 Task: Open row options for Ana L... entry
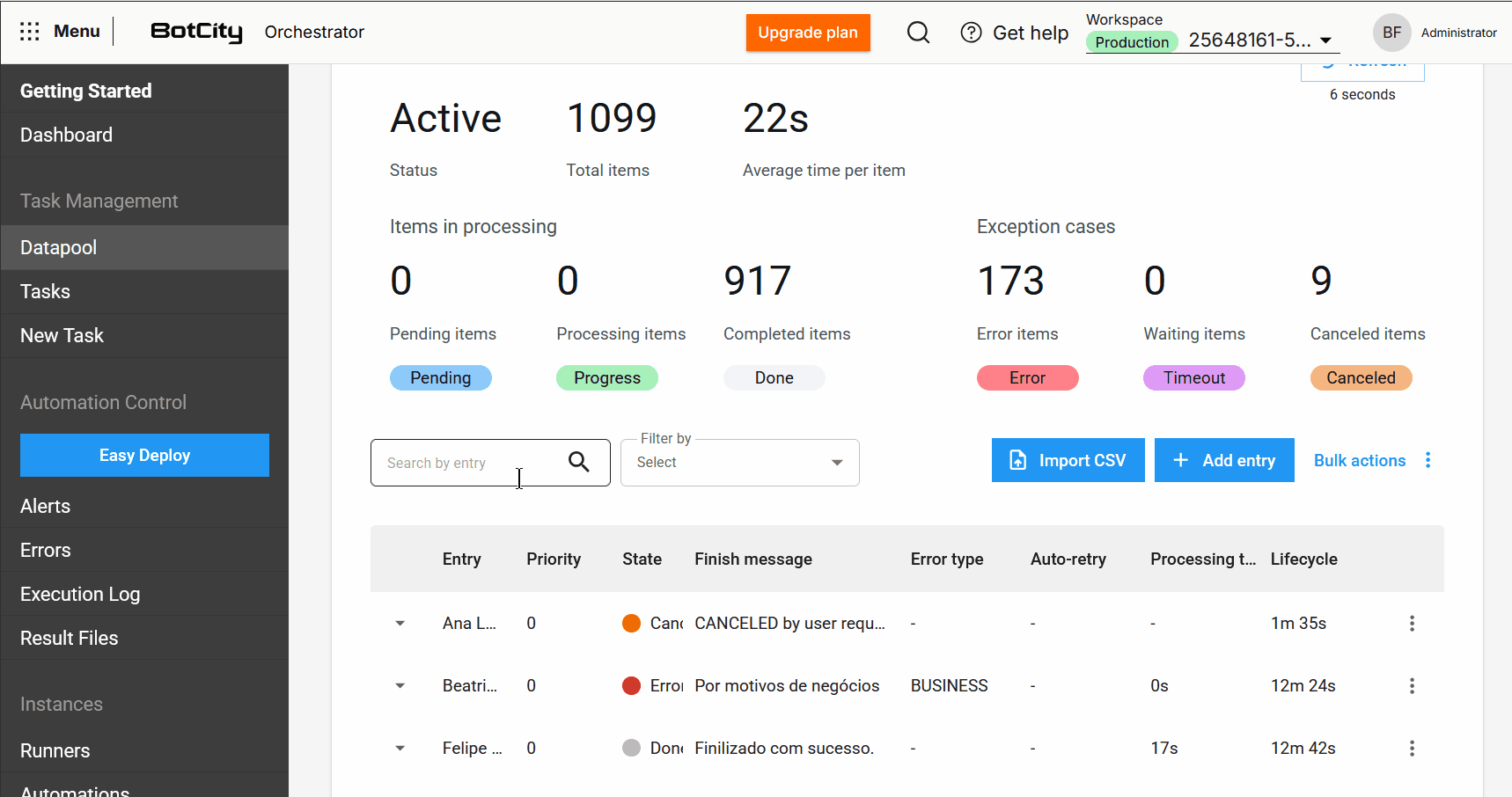point(1412,624)
